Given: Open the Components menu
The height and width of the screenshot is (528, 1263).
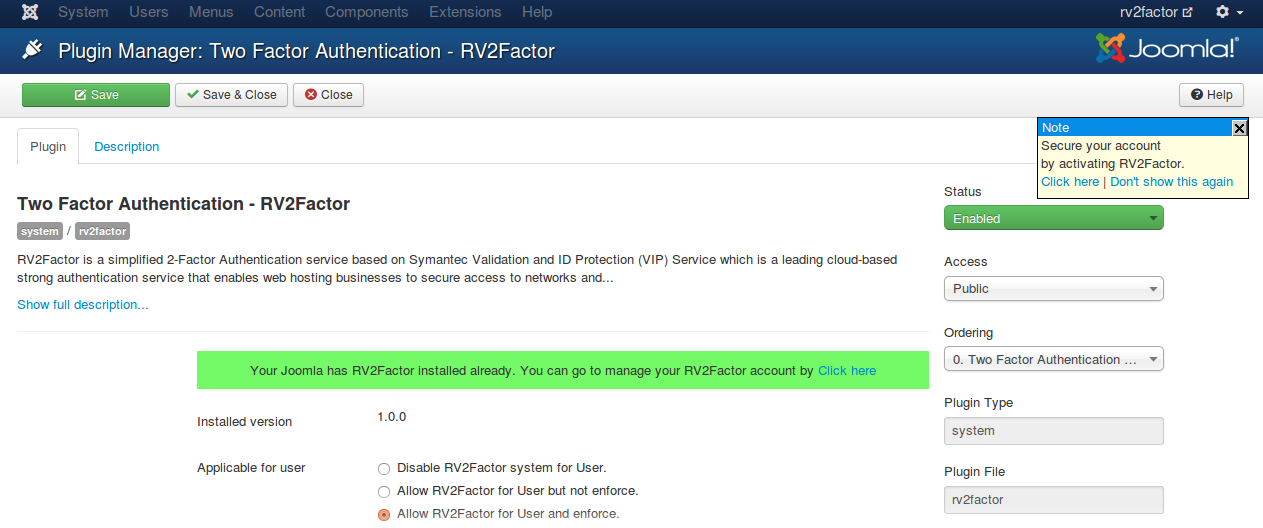Looking at the screenshot, I should tap(366, 12).
